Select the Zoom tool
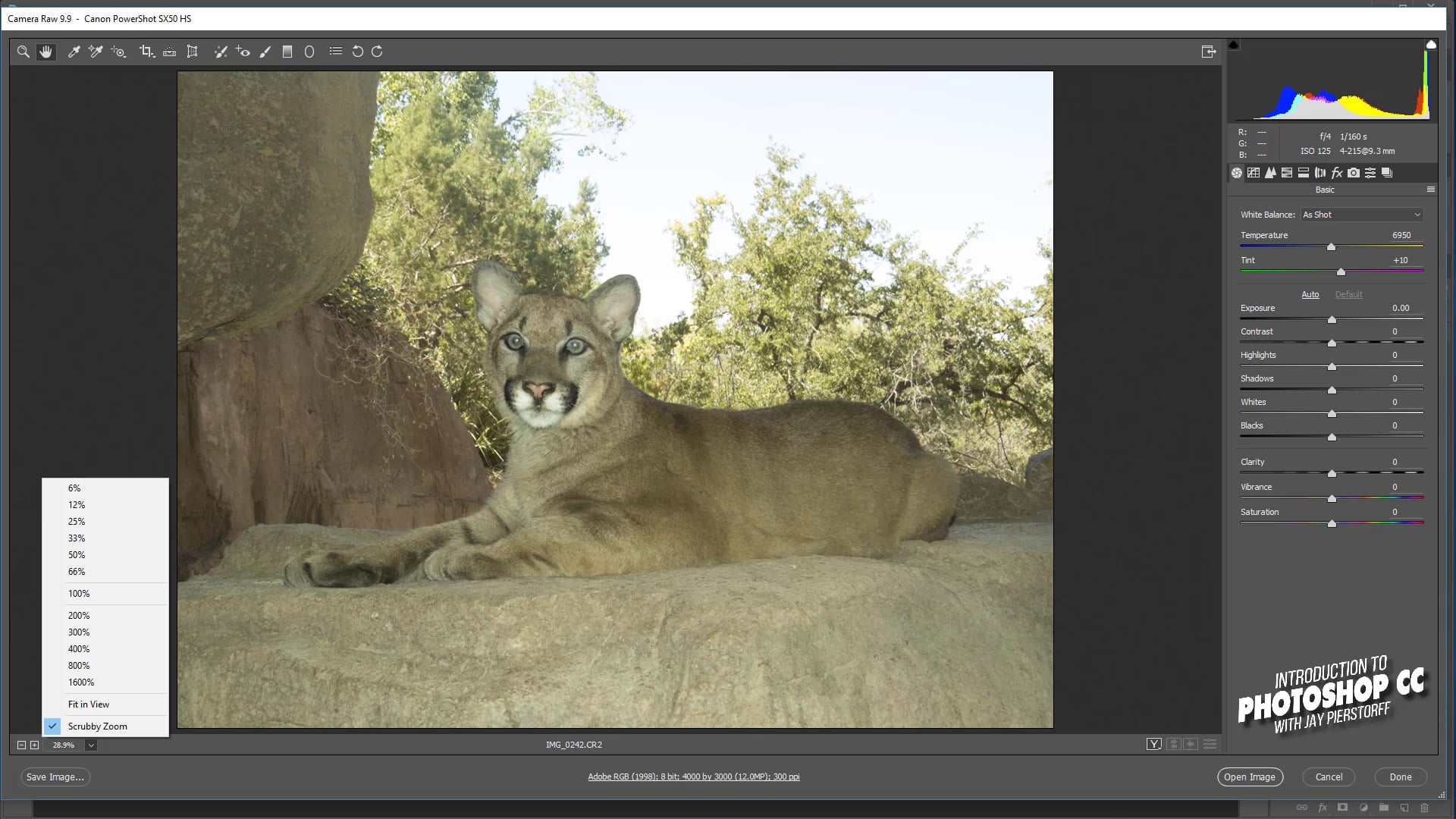This screenshot has width=1456, height=819. (24, 52)
